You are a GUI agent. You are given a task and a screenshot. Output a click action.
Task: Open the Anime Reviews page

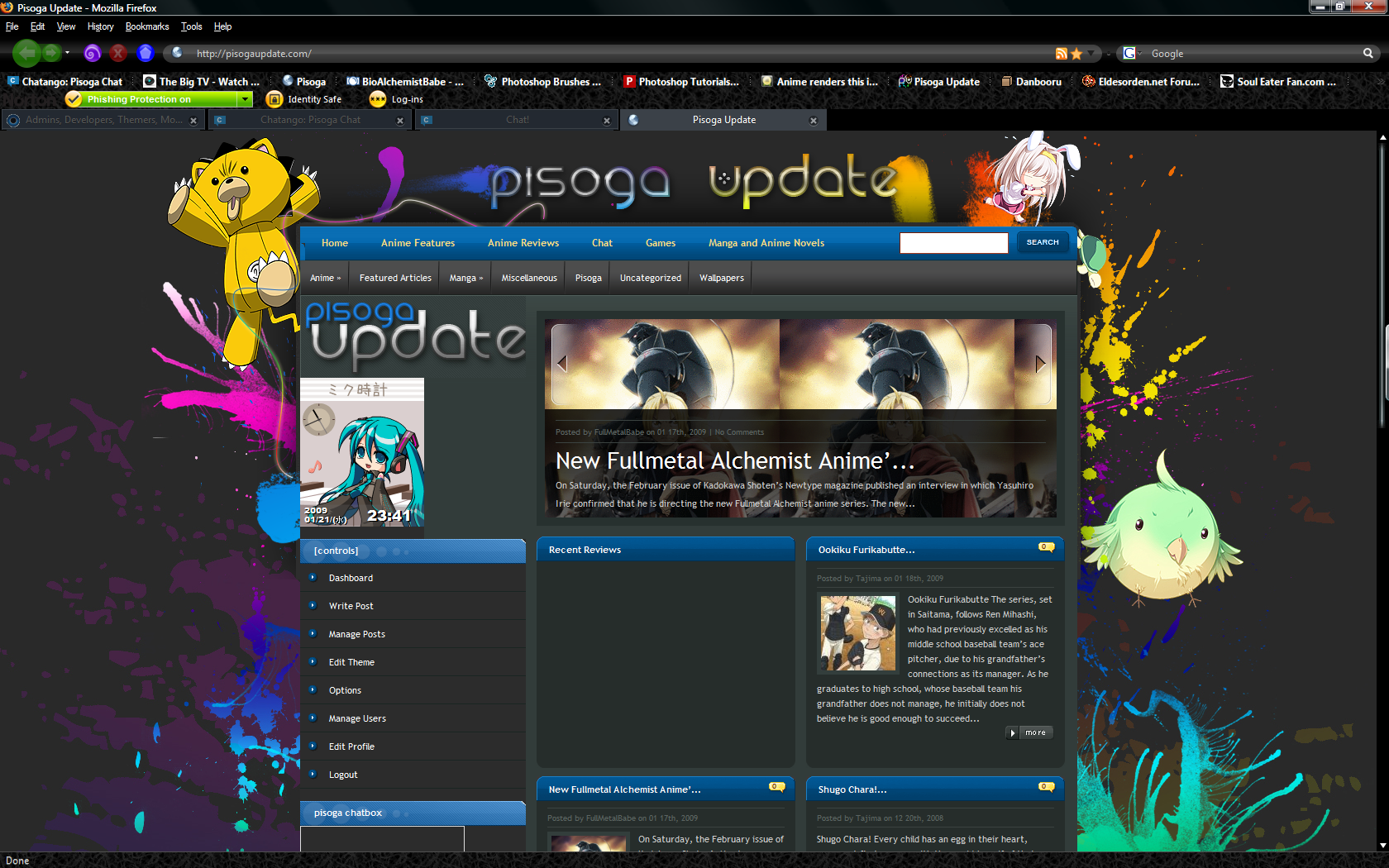523,243
